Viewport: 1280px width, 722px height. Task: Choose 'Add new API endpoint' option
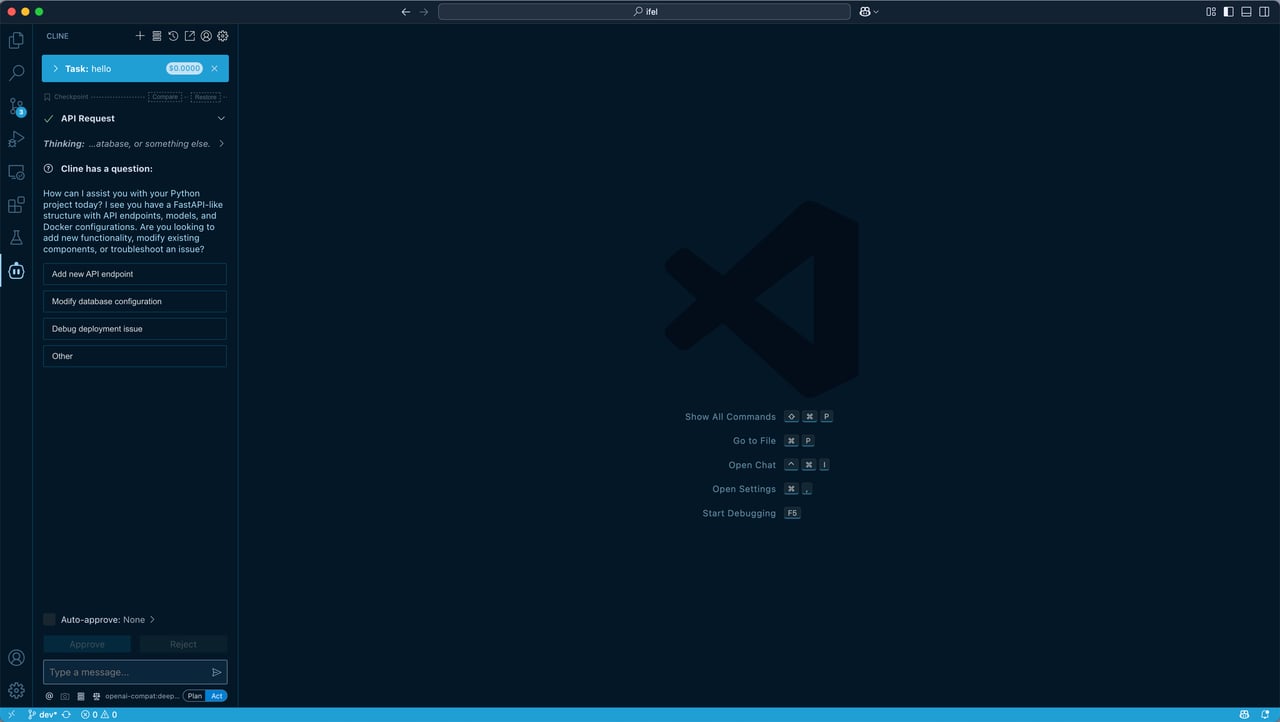pyautogui.click(x=135, y=274)
